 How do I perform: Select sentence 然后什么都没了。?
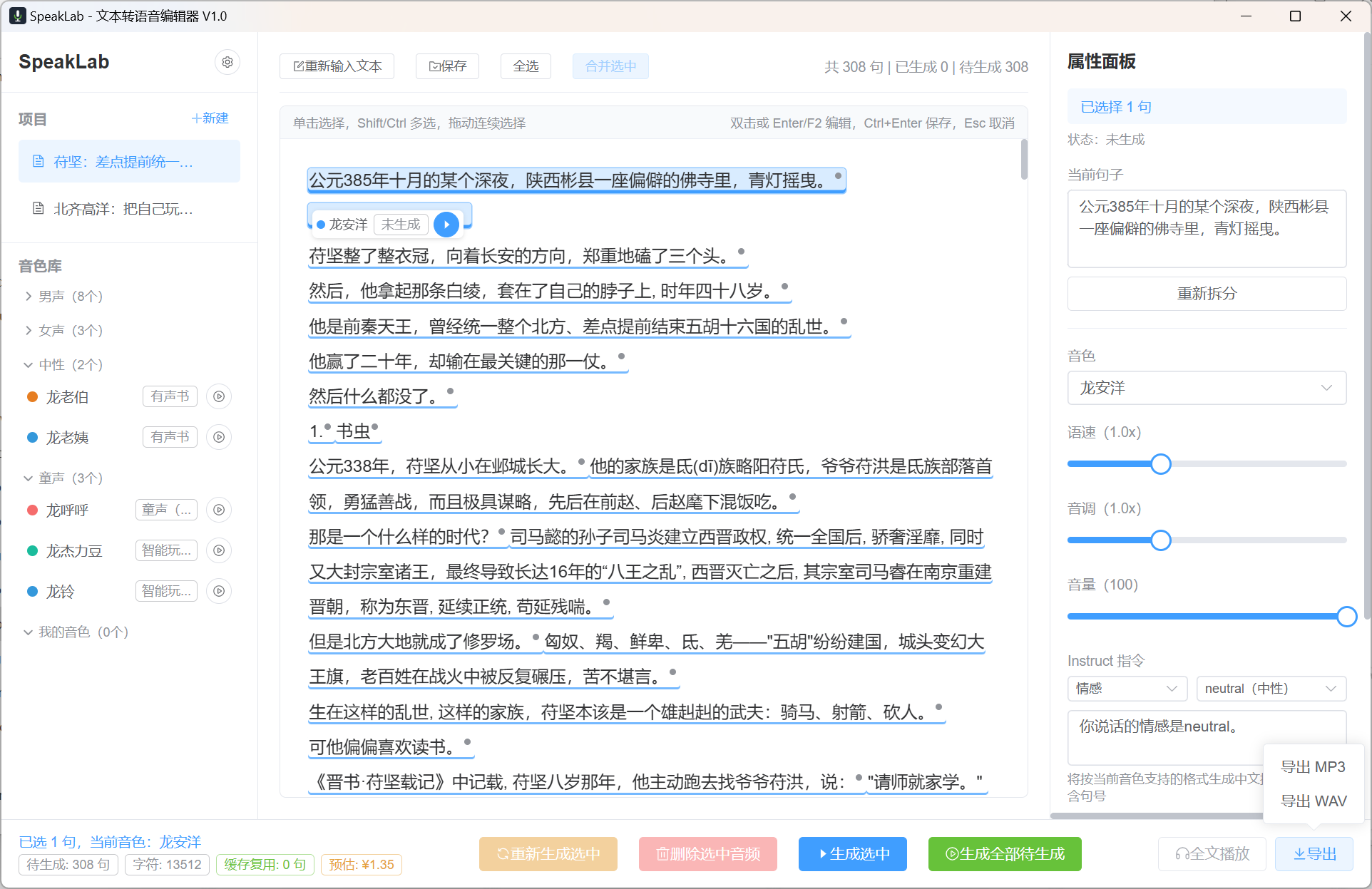(x=382, y=396)
